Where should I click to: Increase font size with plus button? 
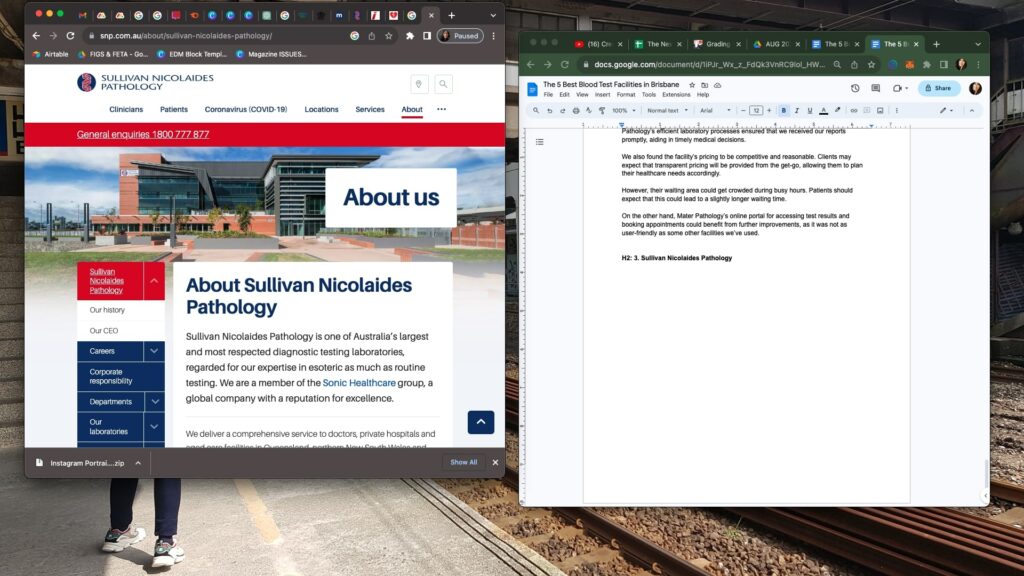pyautogui.click(x=769, y=110)
